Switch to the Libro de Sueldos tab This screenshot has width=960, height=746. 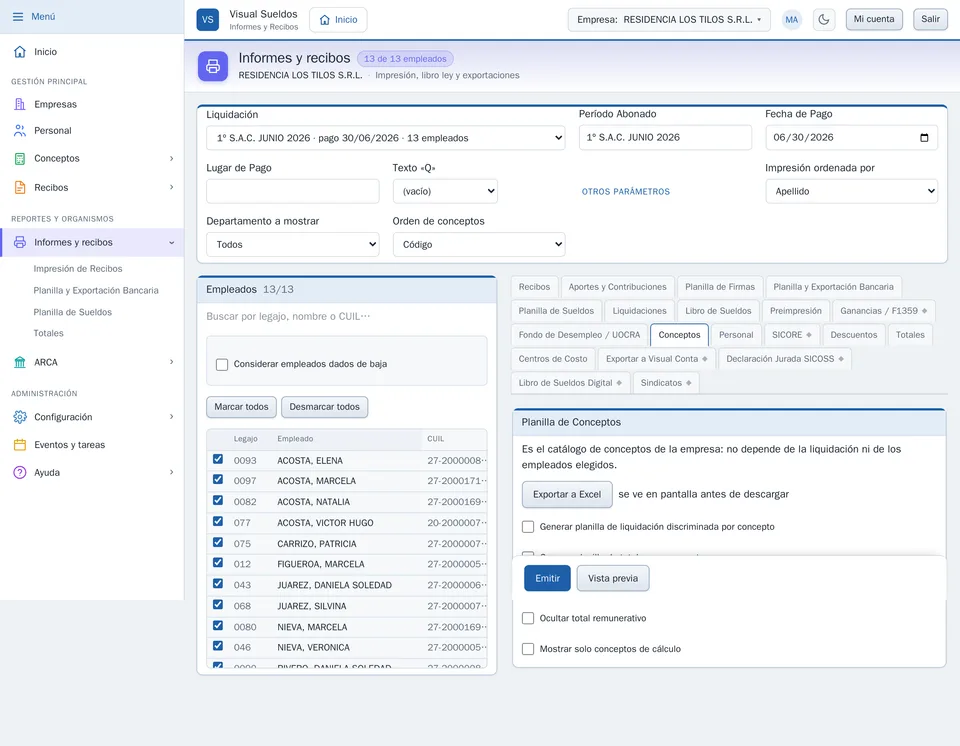[x=718, y=311]
